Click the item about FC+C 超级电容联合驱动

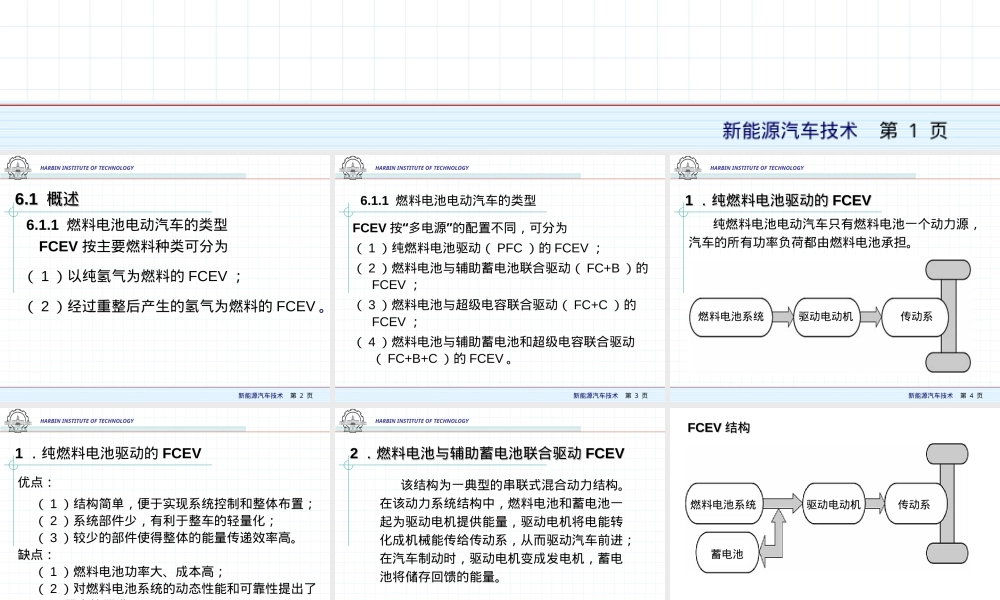point(496,313)
